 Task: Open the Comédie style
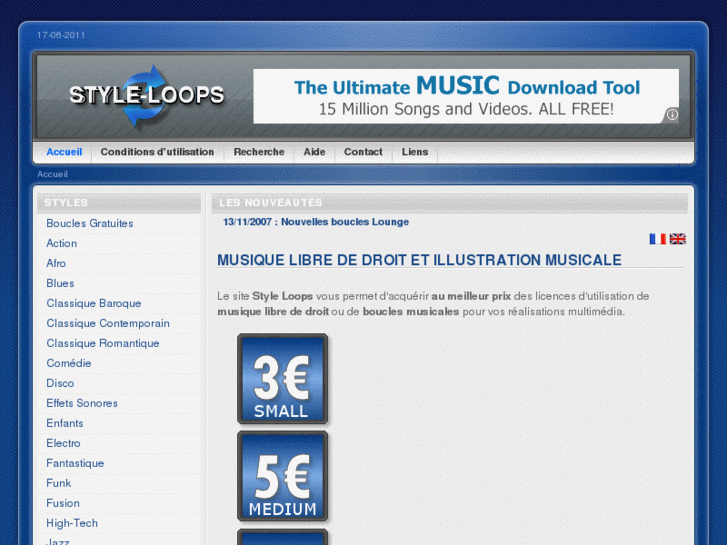point(69,363)
